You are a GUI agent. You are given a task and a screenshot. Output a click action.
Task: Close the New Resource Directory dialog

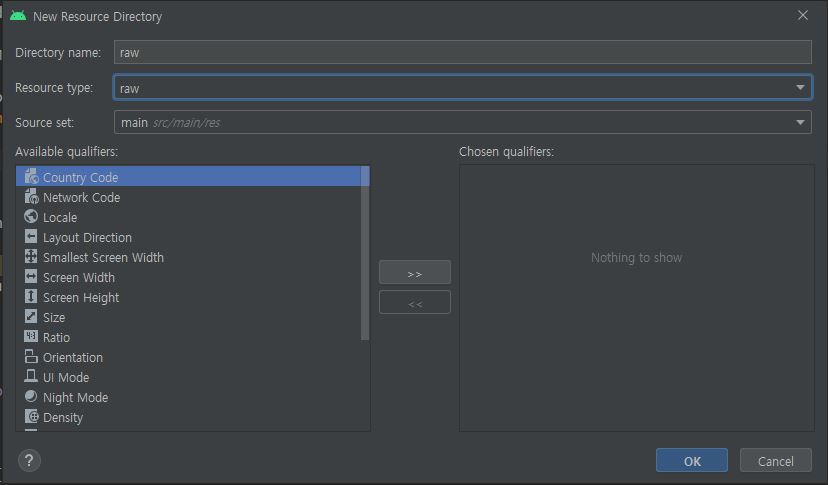[x=803, y=15]
